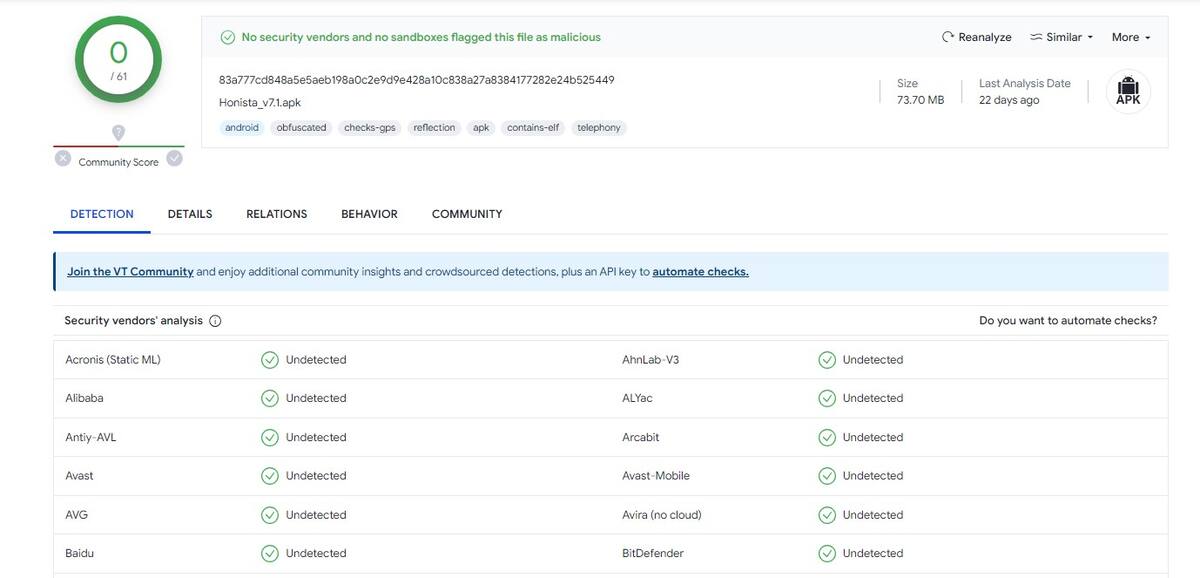The width and height of the screenshot is (1200, 578).
Task: Click the obfuscated tag
Action: 302,128
